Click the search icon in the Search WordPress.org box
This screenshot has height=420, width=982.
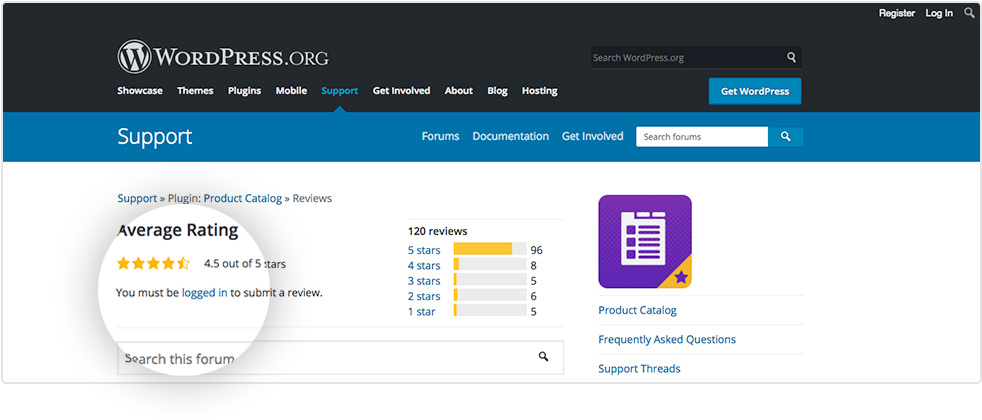(x=792, y=58)
